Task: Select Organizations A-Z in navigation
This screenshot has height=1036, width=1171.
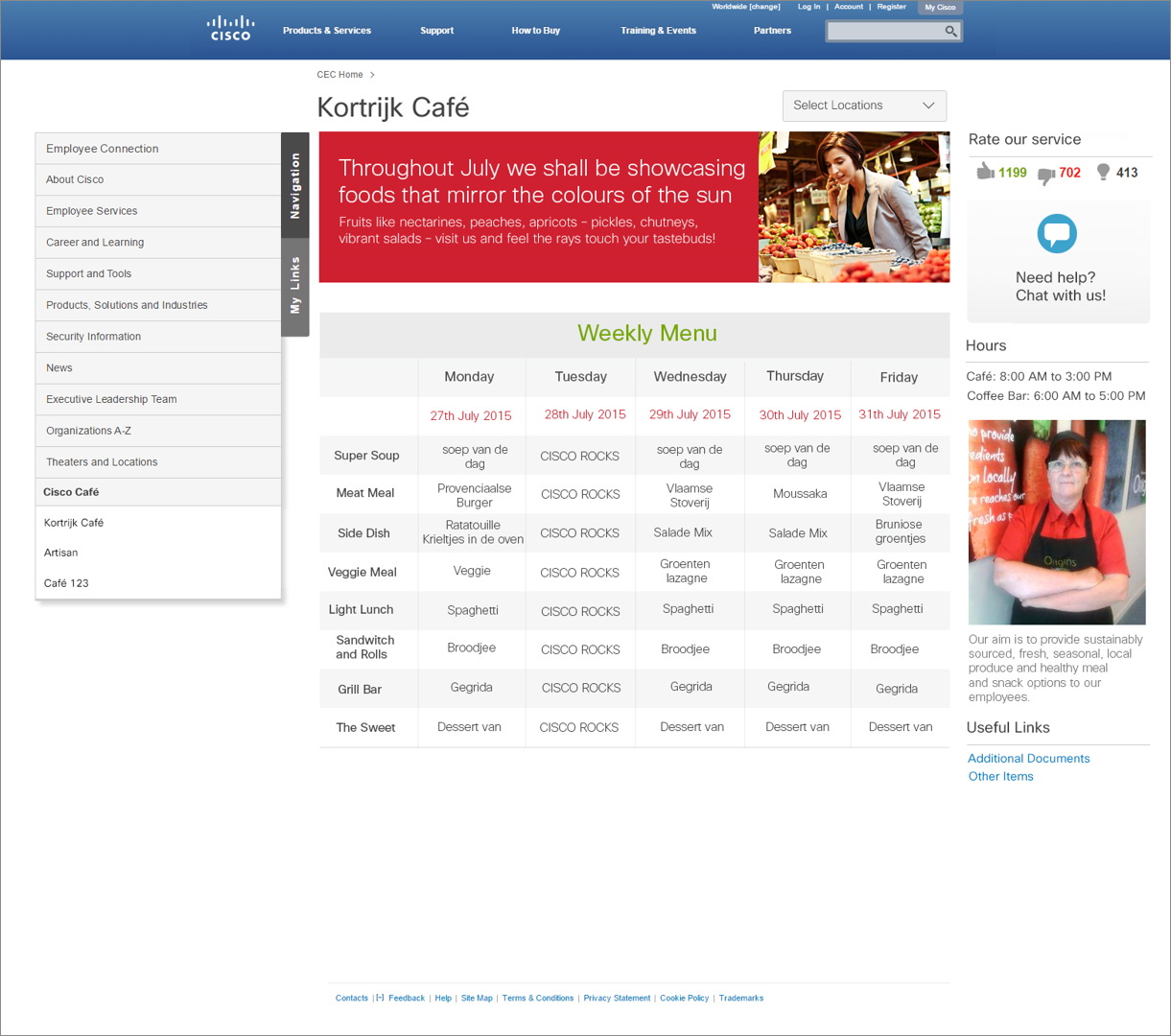Action: click(x=158, y=431)
